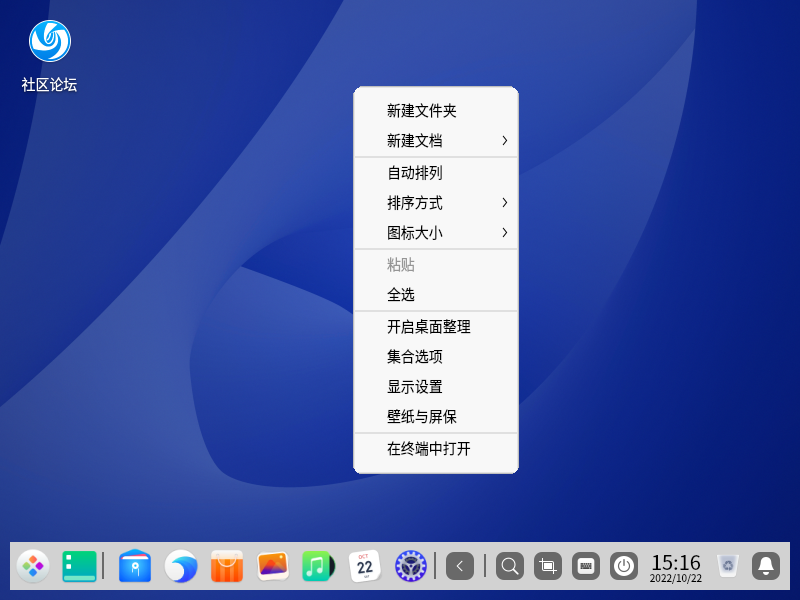Collapse the dock tray with left arrow
Viewport: 800px width, 600px height.
tap(460, 566)
